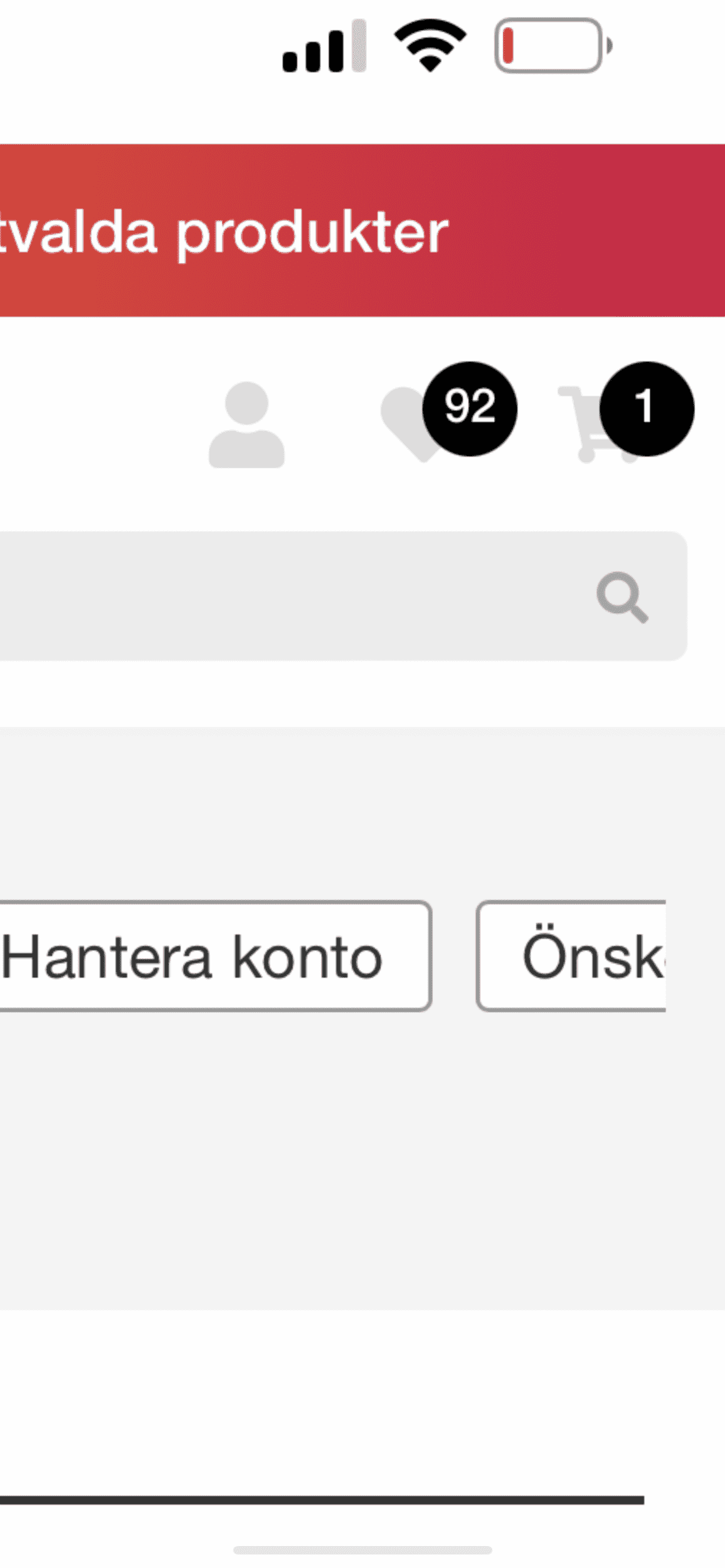
Task: Click the black divider line near bottom
Action: pos(322,1500)
